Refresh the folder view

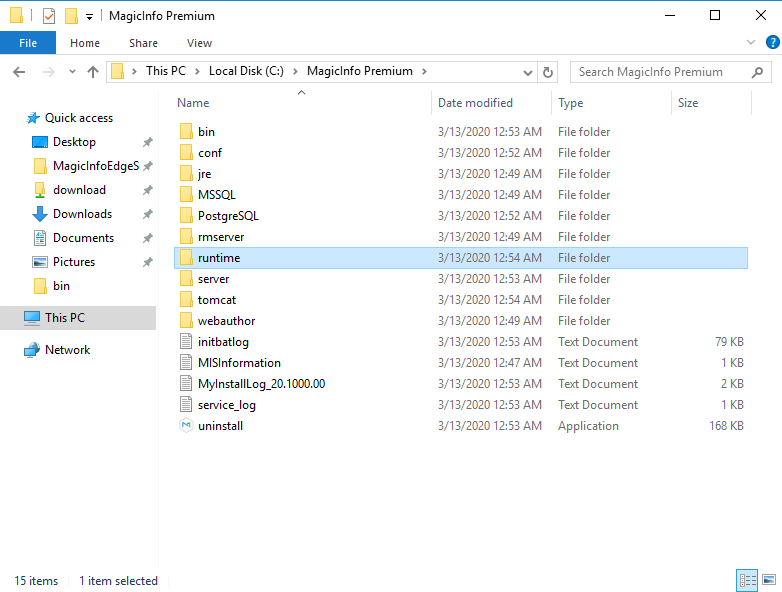click(548, 72)
